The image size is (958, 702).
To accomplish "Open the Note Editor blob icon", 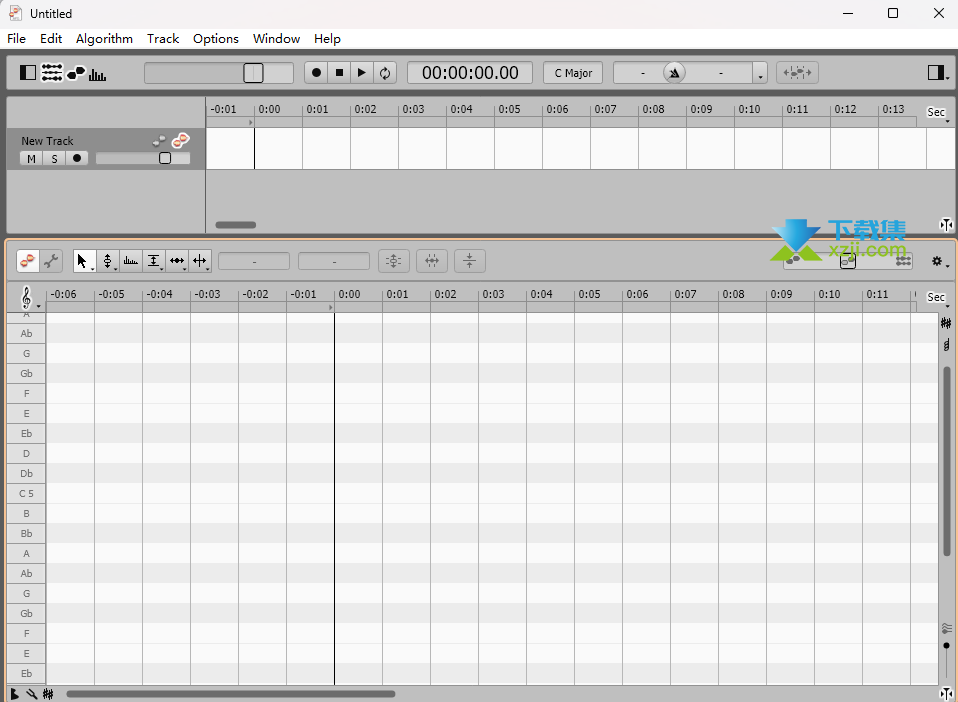I will point(76,73).
